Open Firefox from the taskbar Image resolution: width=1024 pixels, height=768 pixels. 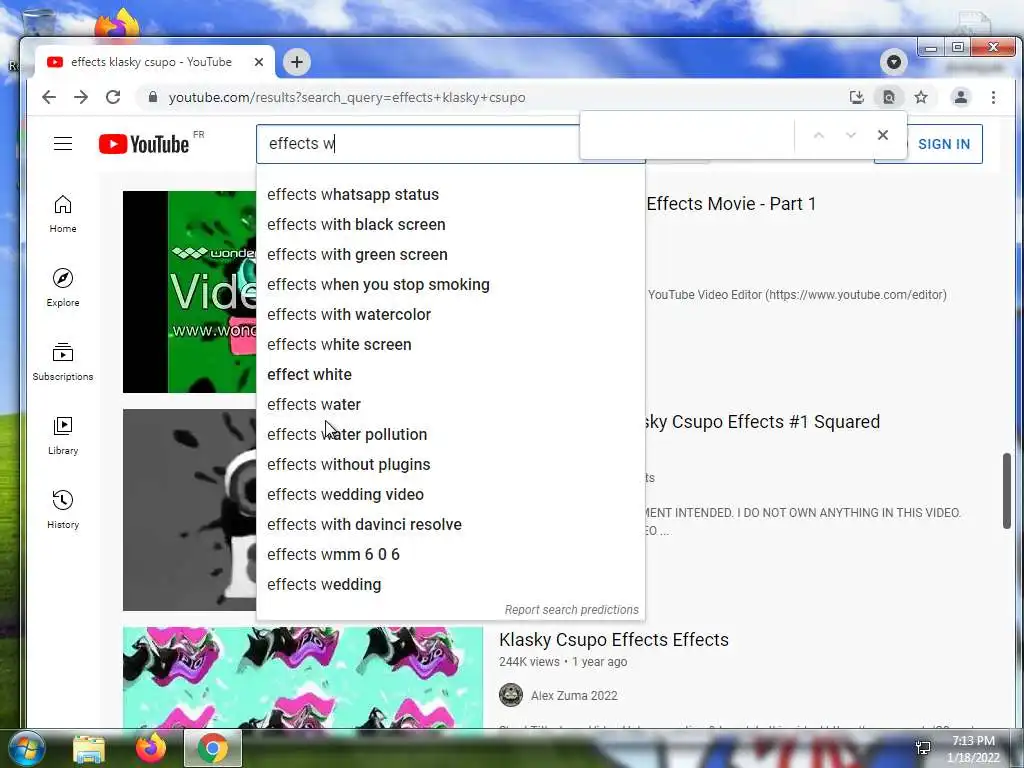point(151,748)
